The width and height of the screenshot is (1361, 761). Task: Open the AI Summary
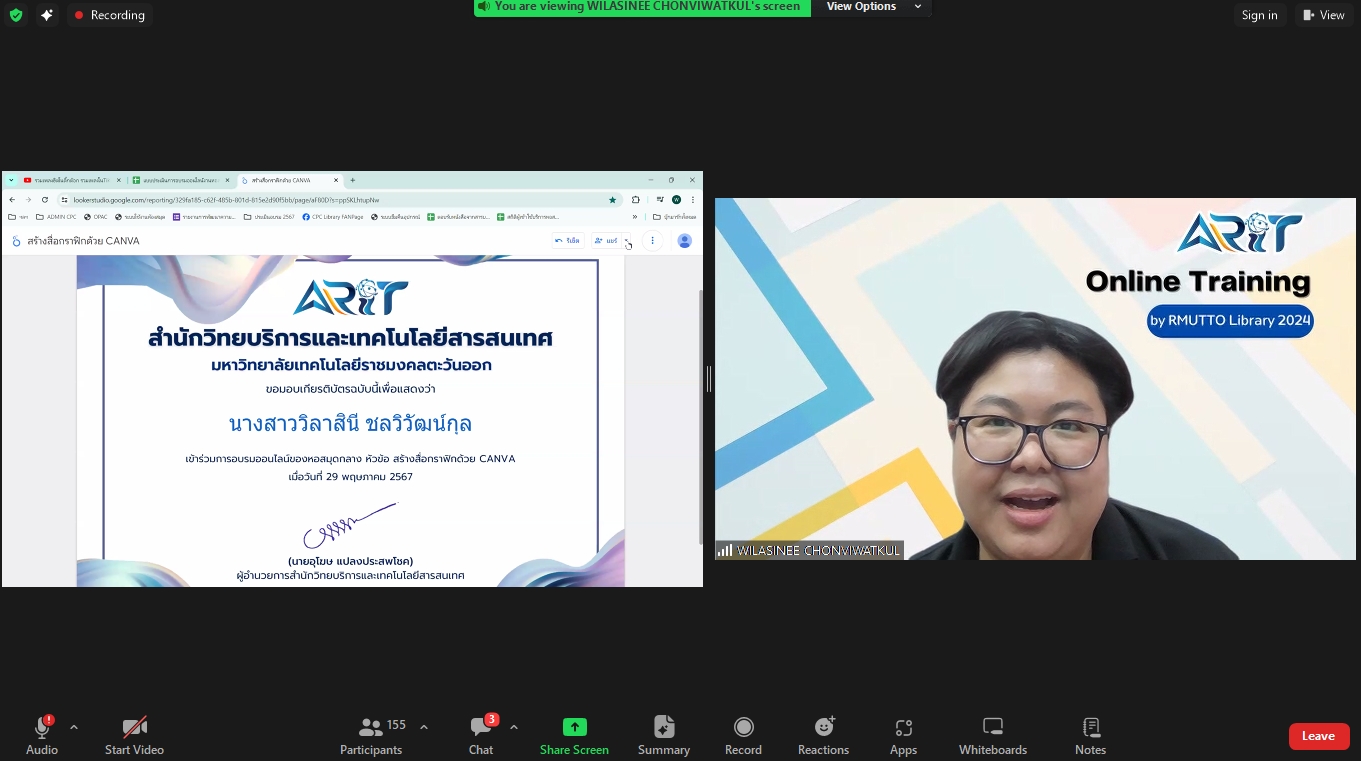pyautogui.click(x=664, y=735)
